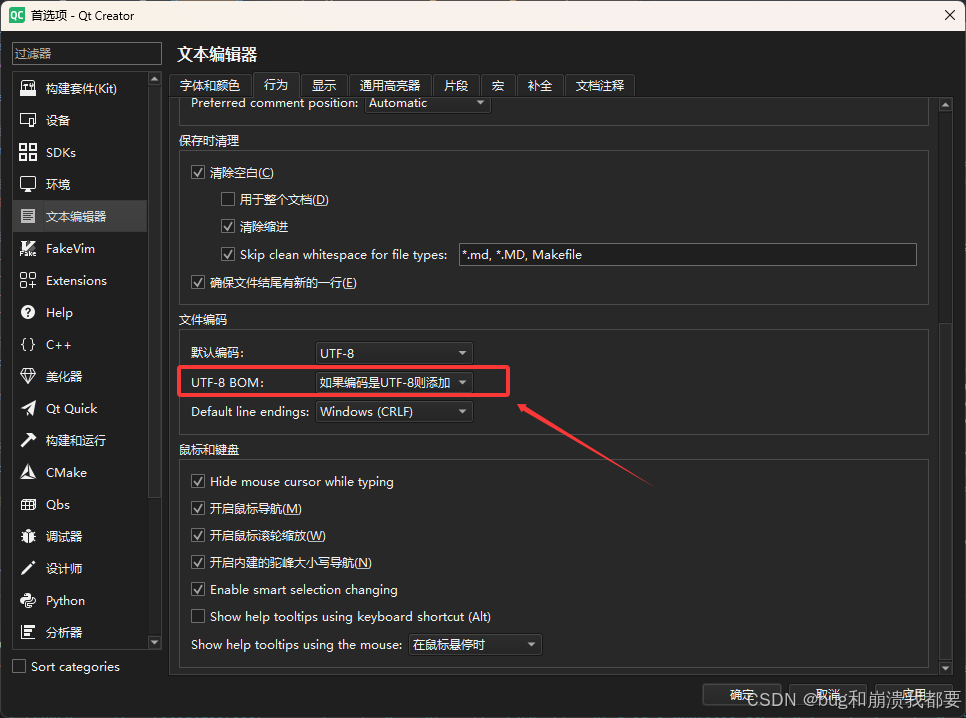966x718 pixels.
Task: Toggle Enable smart selection changing
Action: [x=198, y=589]
